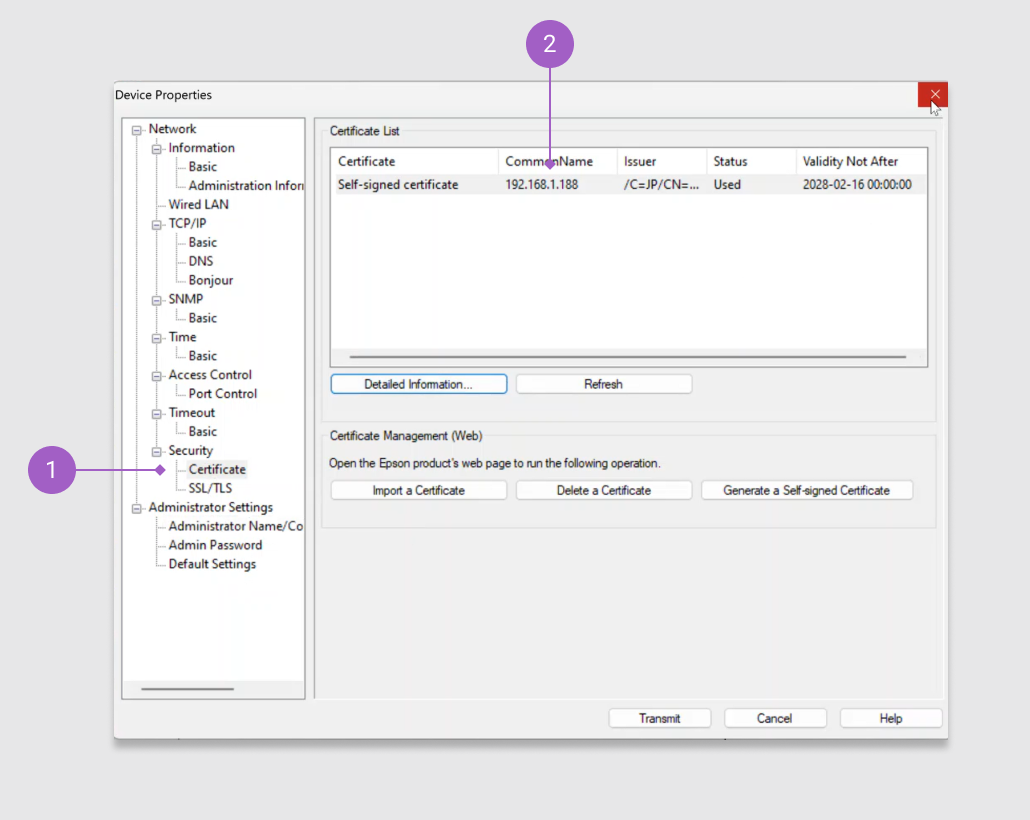The height and width of the screenshot is (820, 1030).
Task: Collapse the Administrator Settings tree node
Action: (137, 509)
